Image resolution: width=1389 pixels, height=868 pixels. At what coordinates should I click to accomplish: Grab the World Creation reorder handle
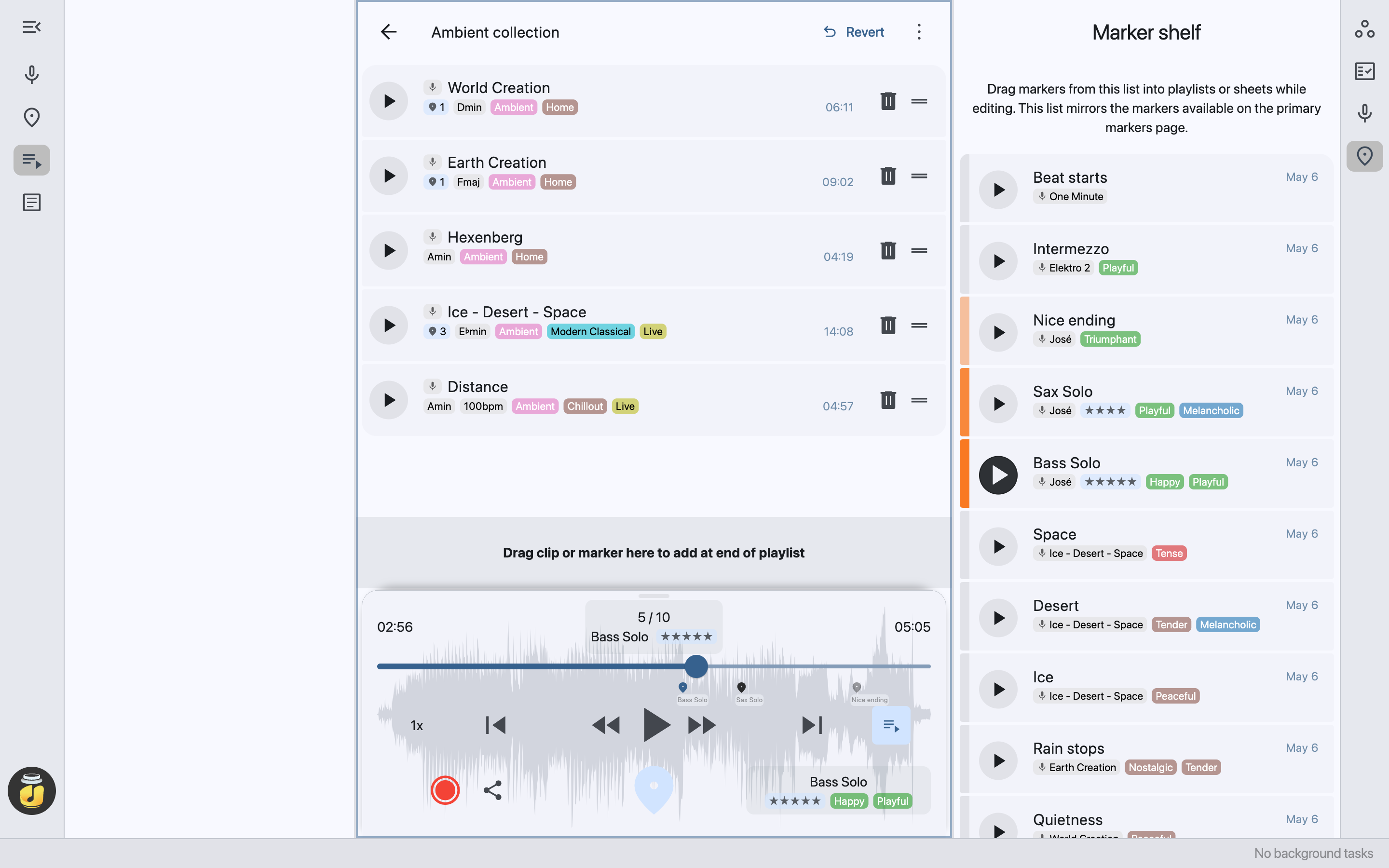tap(919, 101)
